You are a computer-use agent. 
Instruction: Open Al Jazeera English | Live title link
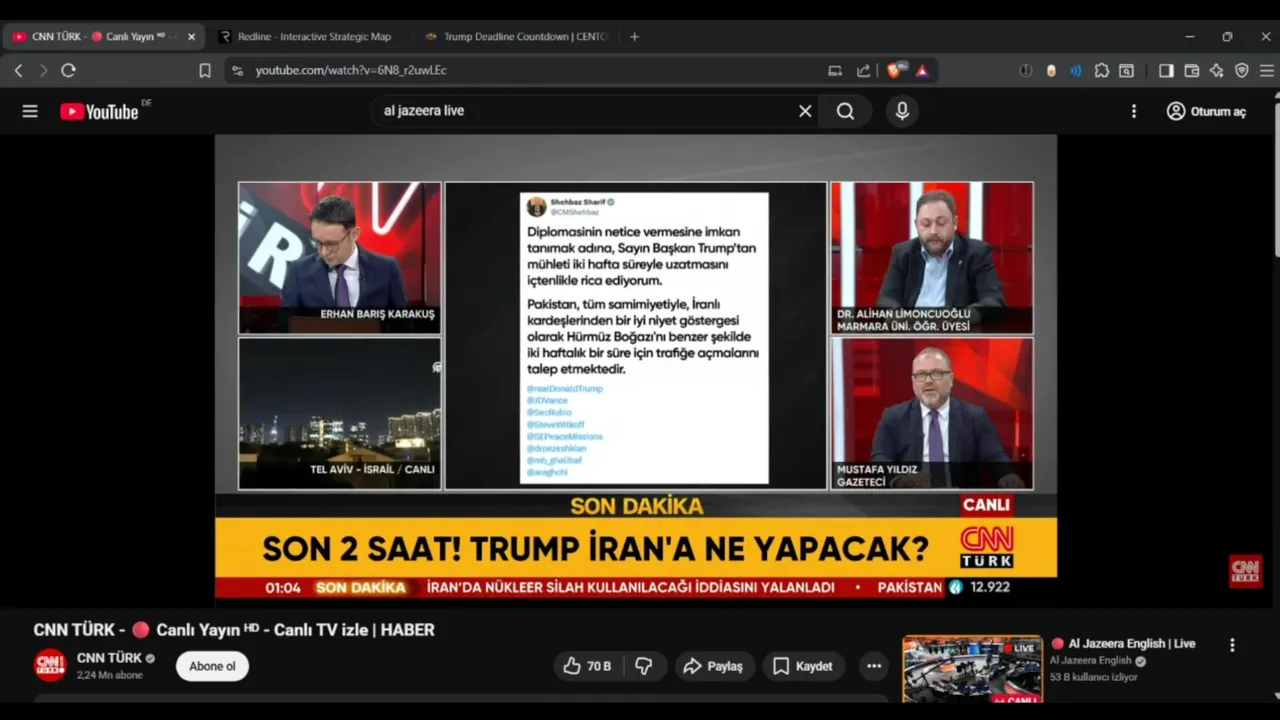click(x=1131, y=644)
